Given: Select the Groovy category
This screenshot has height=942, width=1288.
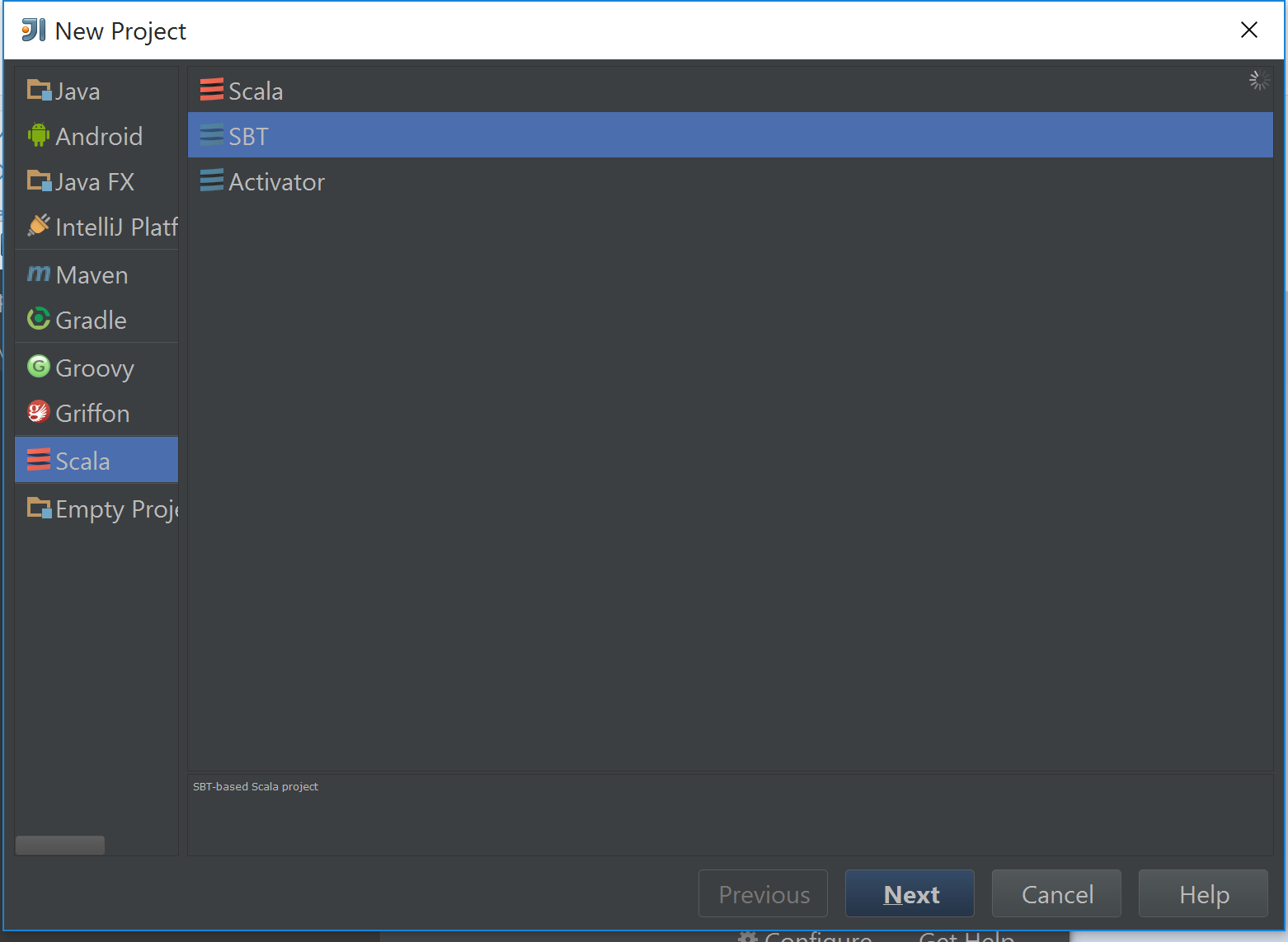Looking at the screenshot, I should 96,368.
